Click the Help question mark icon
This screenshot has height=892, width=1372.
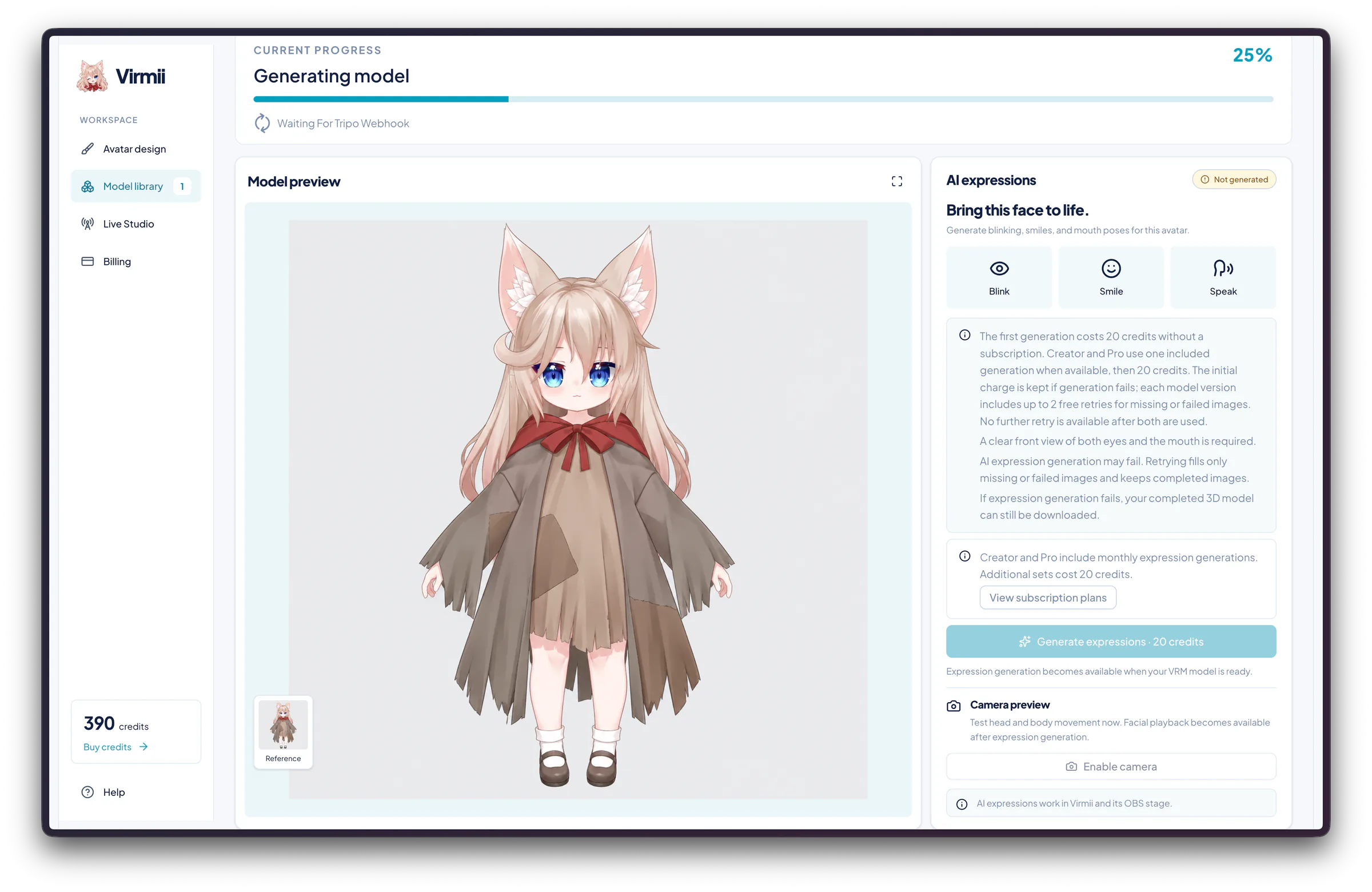point(87,793)
